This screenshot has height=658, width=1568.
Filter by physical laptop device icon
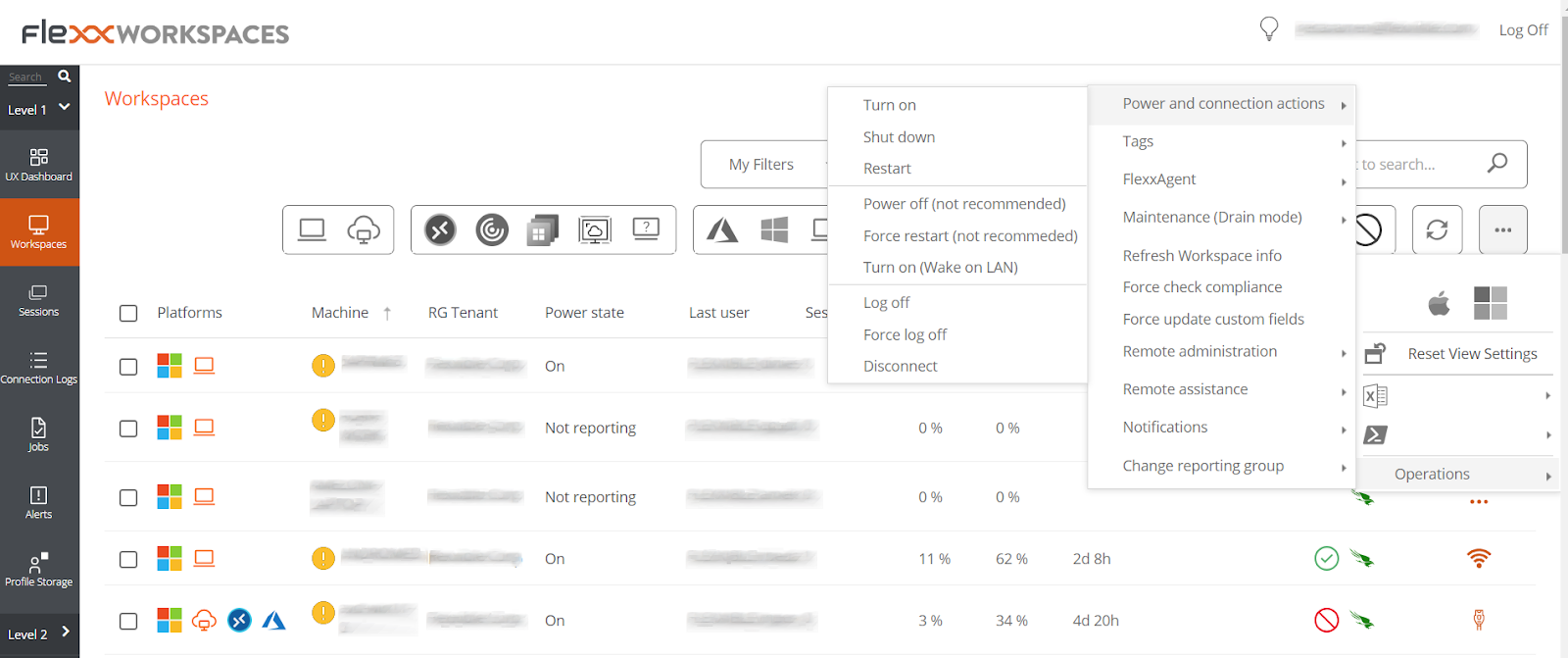[x=312, y=229]
